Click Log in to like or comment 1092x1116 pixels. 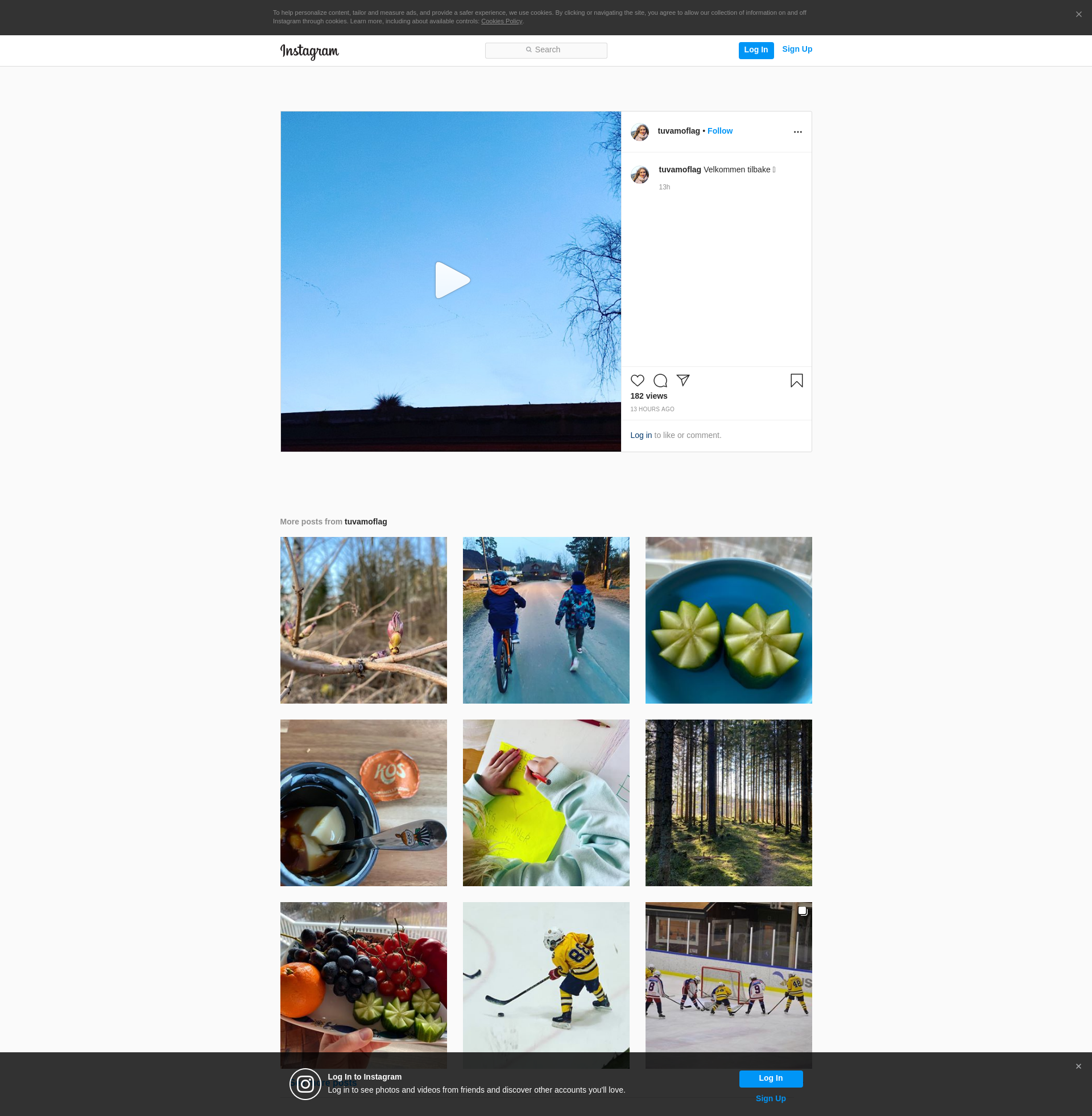pyautogui.click(x=640, y=435)
